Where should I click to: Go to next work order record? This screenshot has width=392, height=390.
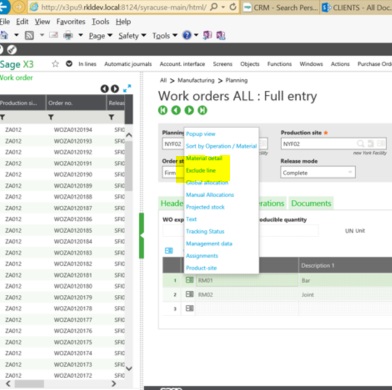click(189, 110)
